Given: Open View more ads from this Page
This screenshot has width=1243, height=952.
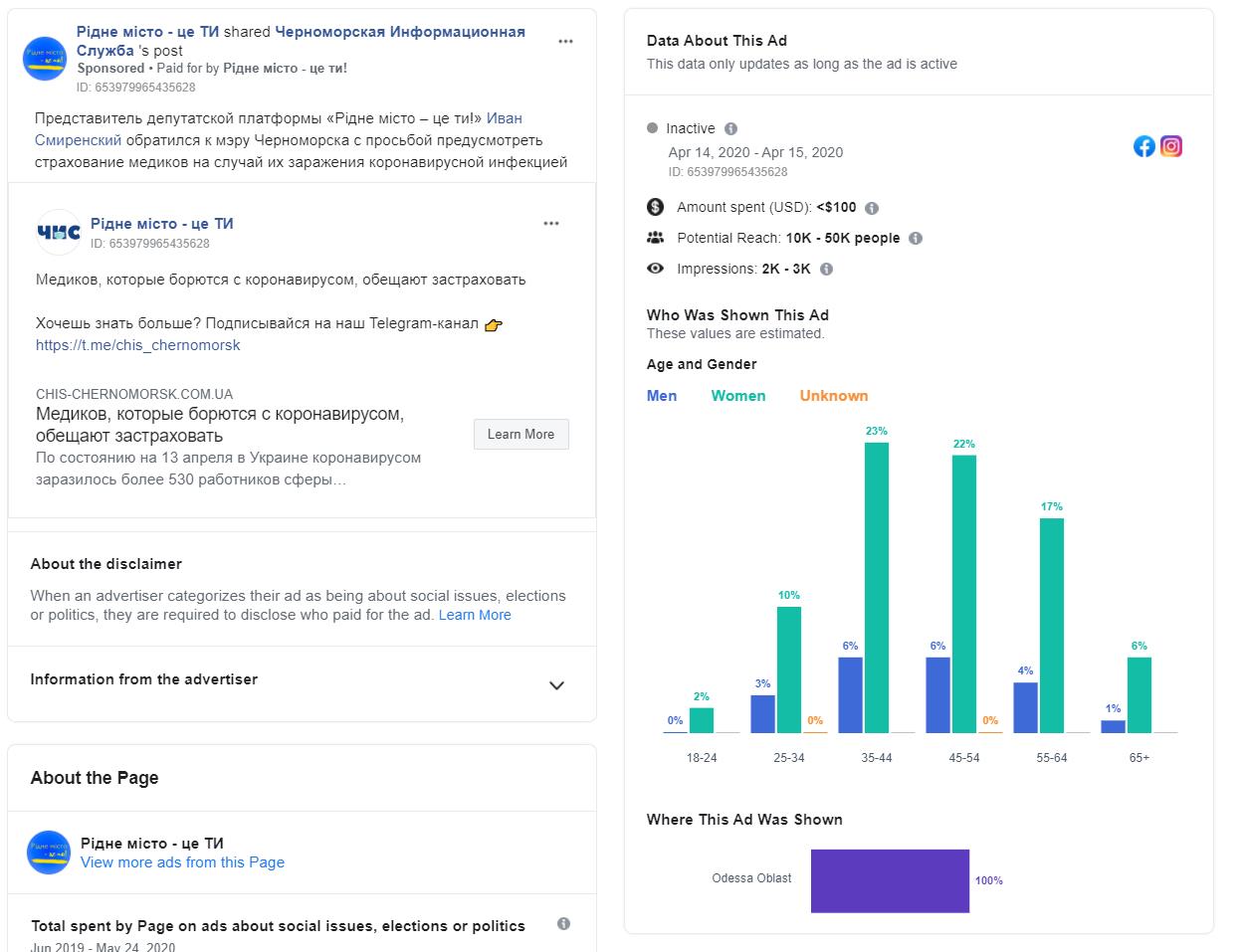Looking at the screenshot, I should tap(182, 862).
